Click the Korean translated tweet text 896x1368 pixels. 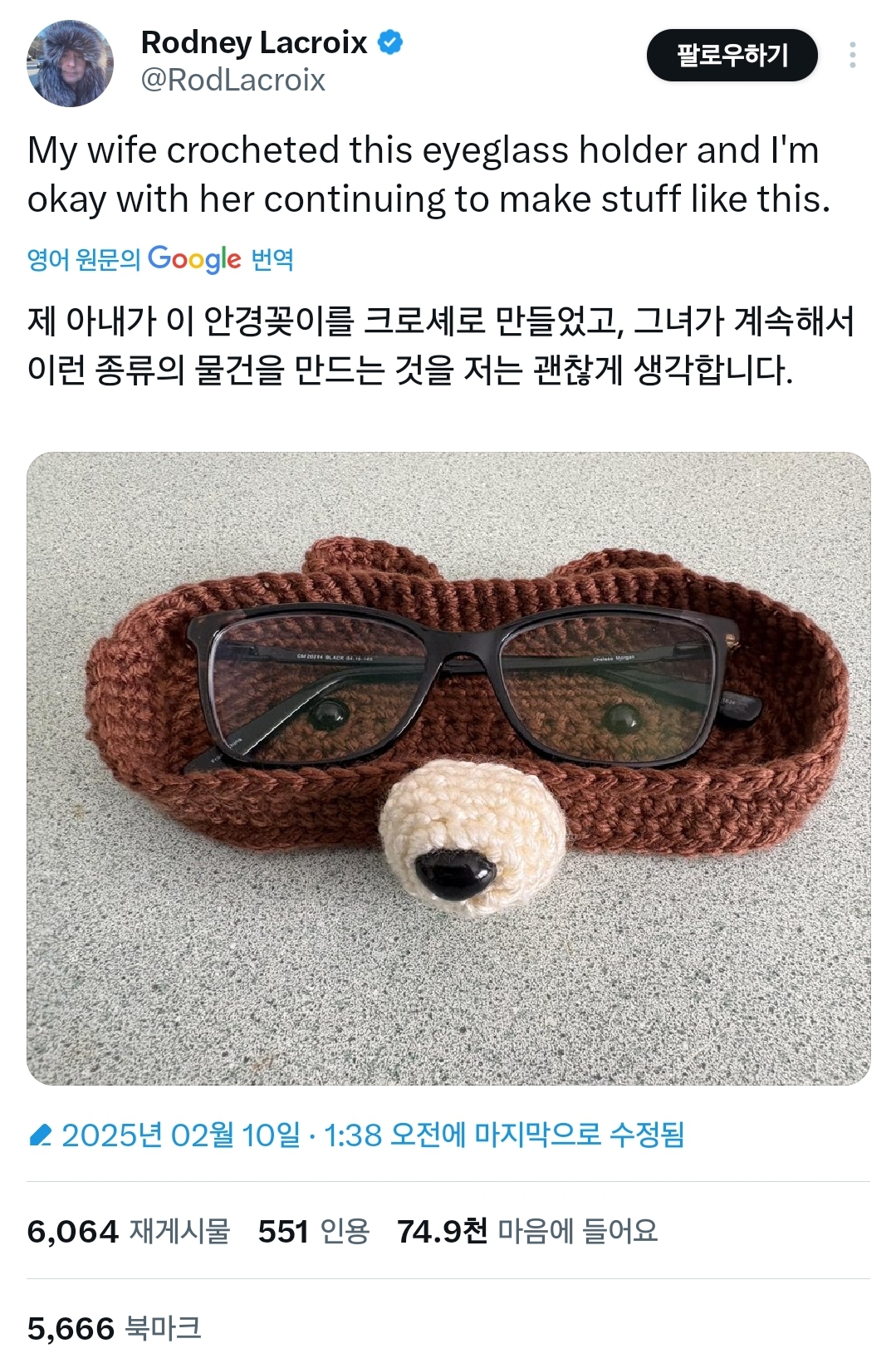[441, 346]
